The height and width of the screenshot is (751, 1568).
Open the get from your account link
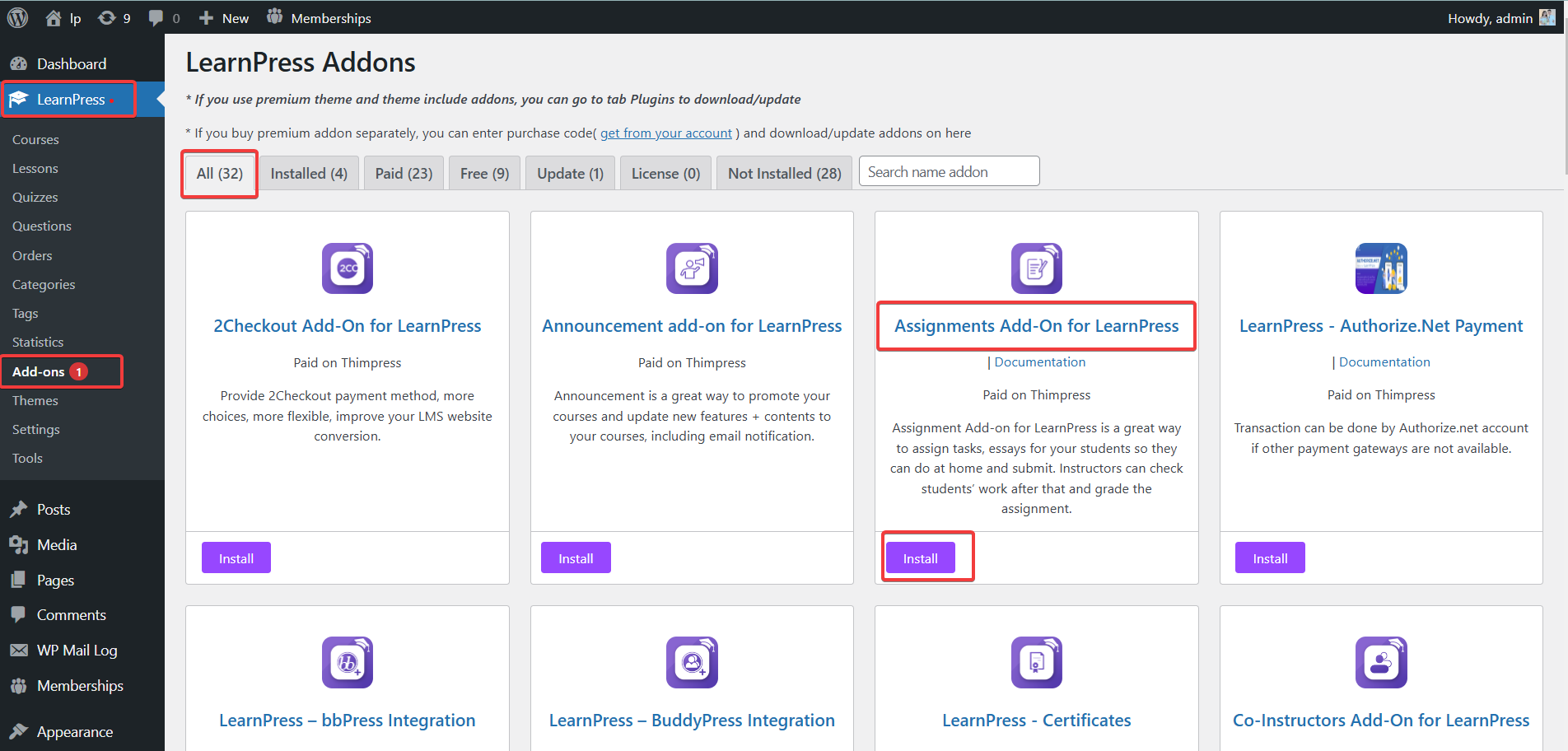click(x=665, y=133)
